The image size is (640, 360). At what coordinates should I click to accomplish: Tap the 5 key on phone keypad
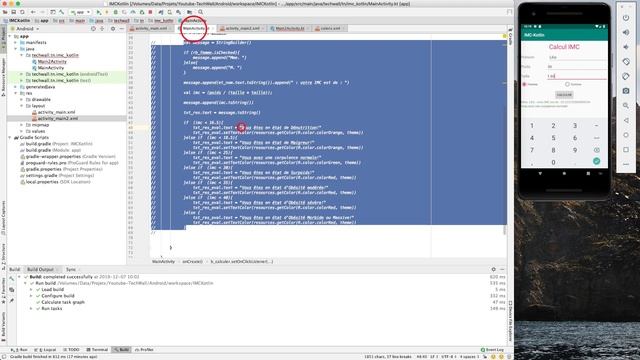pyautogui.click(x=553, y=138)
